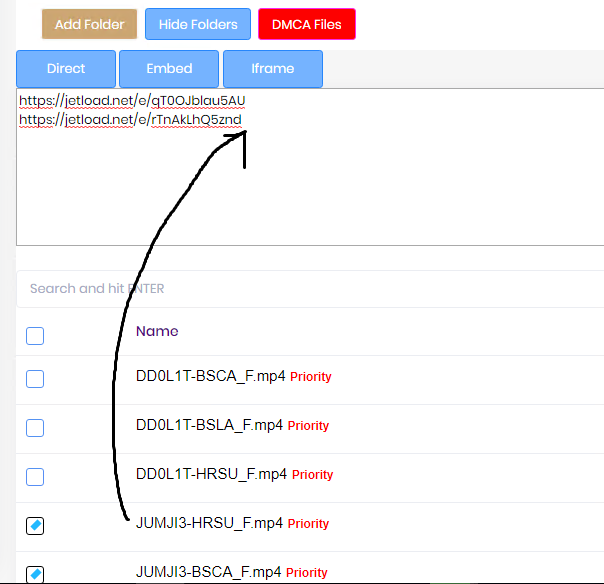Select the Iframe tab
Viewport: 604px width, 584px height.
pyautogui.click(x=272, y=69)
